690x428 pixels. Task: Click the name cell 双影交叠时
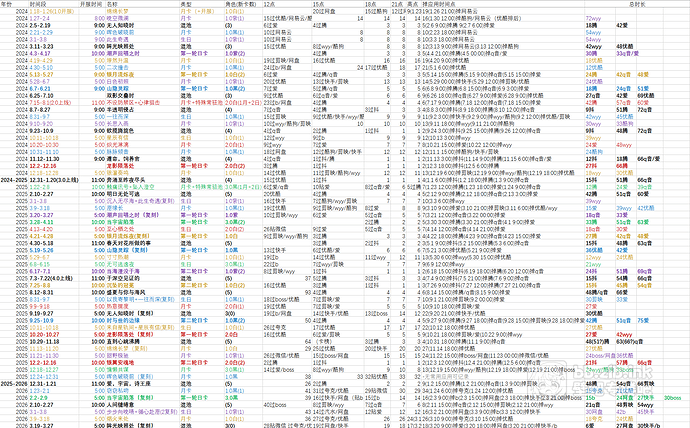point(120,95)
